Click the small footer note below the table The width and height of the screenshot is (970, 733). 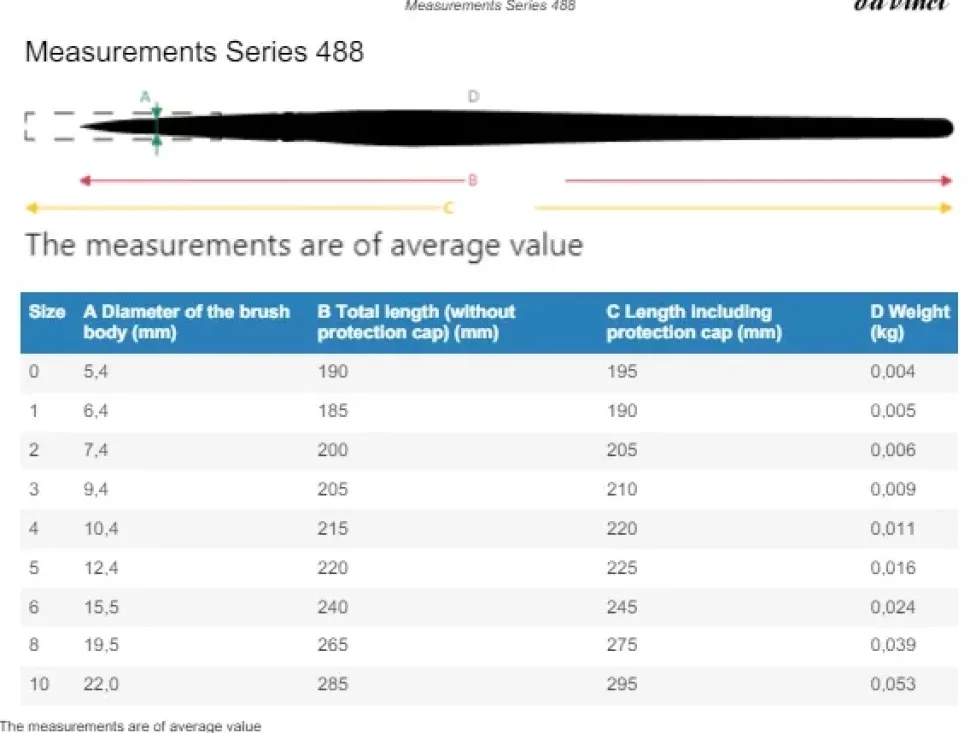(x=131, y=726)
